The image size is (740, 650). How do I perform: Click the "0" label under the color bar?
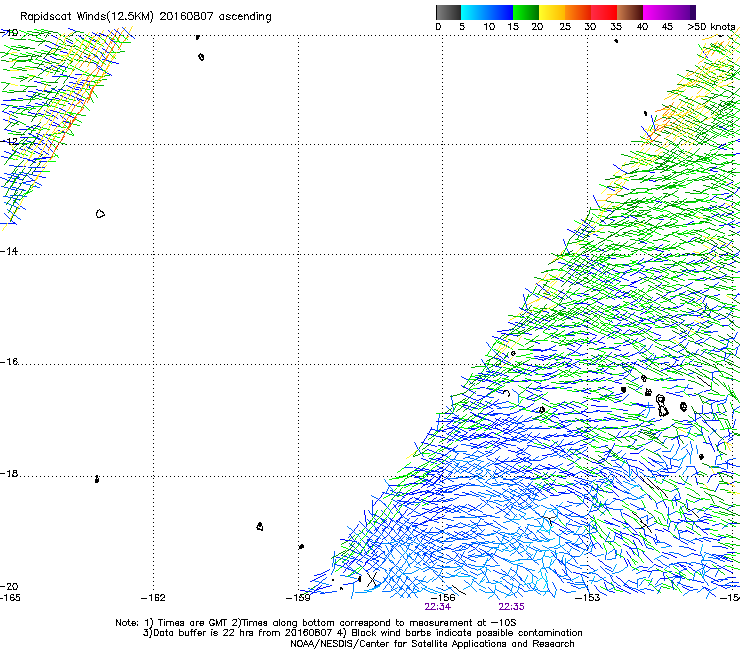coord(438,27)
